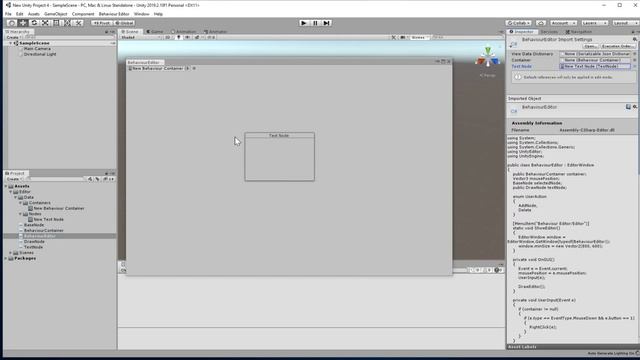Open the Gizmos dropdown
This screenshot has height=360, width=640.
click(x=419, y=37)
